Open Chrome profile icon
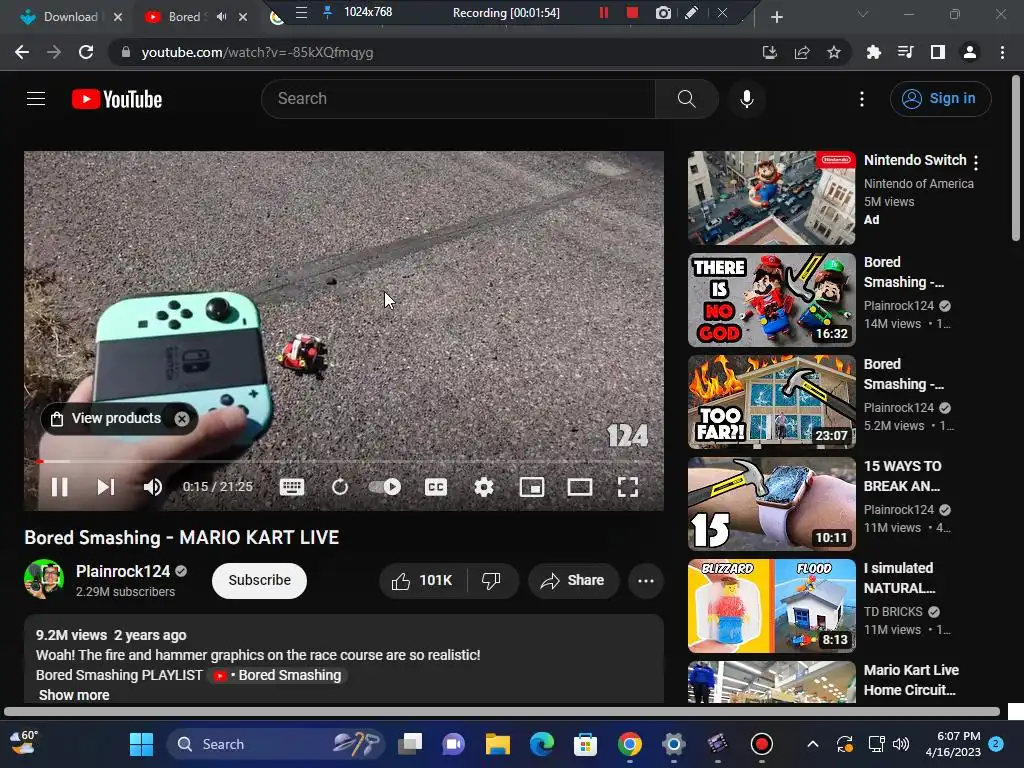This screenshot has height=768, width=1024. [970, 52]
